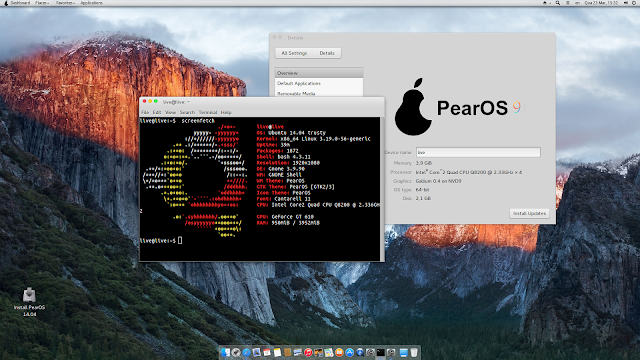The image size is (640, 360).
Task: Open the list menu icon in top panel
Action: pyautogui.click(x=568, y=3)
